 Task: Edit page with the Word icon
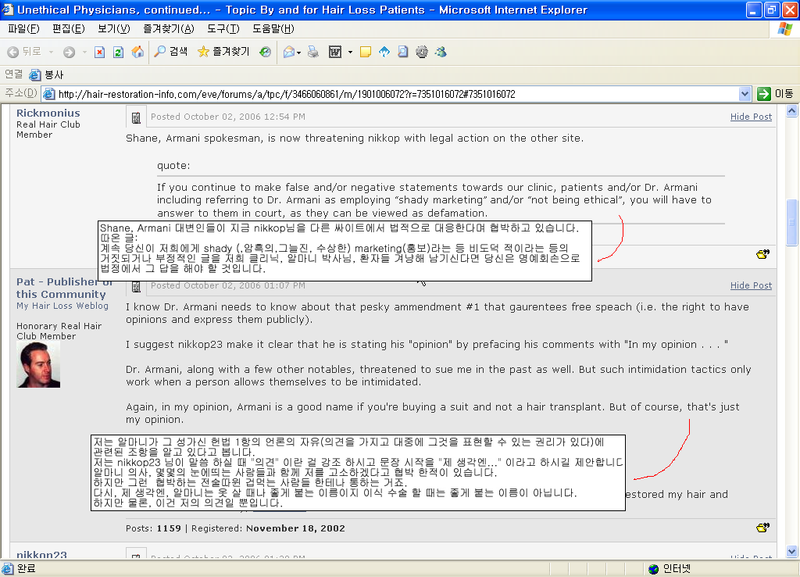335,52
